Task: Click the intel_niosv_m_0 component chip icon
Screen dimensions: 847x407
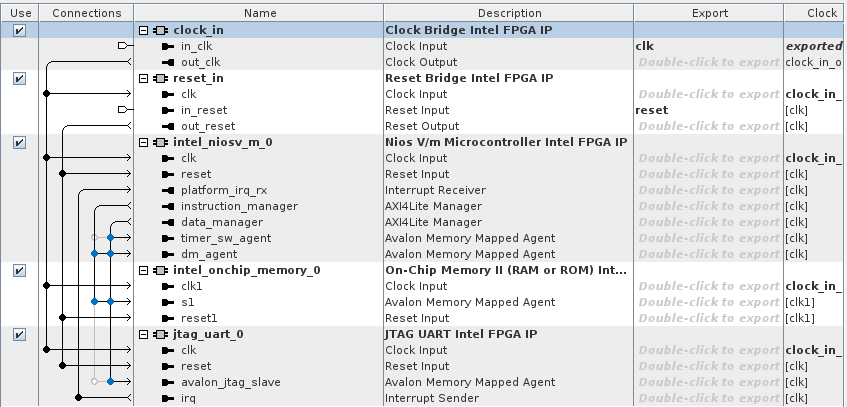Action: click(x=161, y=142)
